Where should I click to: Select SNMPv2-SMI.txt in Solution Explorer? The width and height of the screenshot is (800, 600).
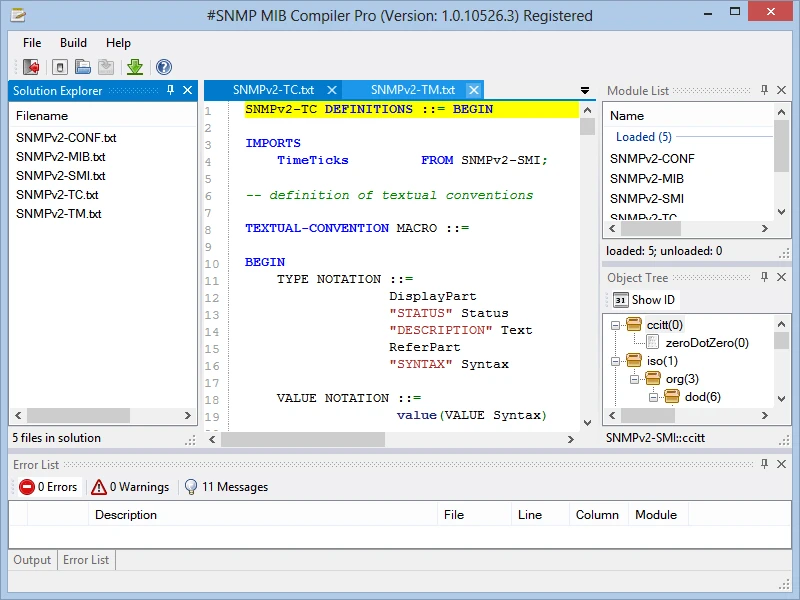coord(60,176)
